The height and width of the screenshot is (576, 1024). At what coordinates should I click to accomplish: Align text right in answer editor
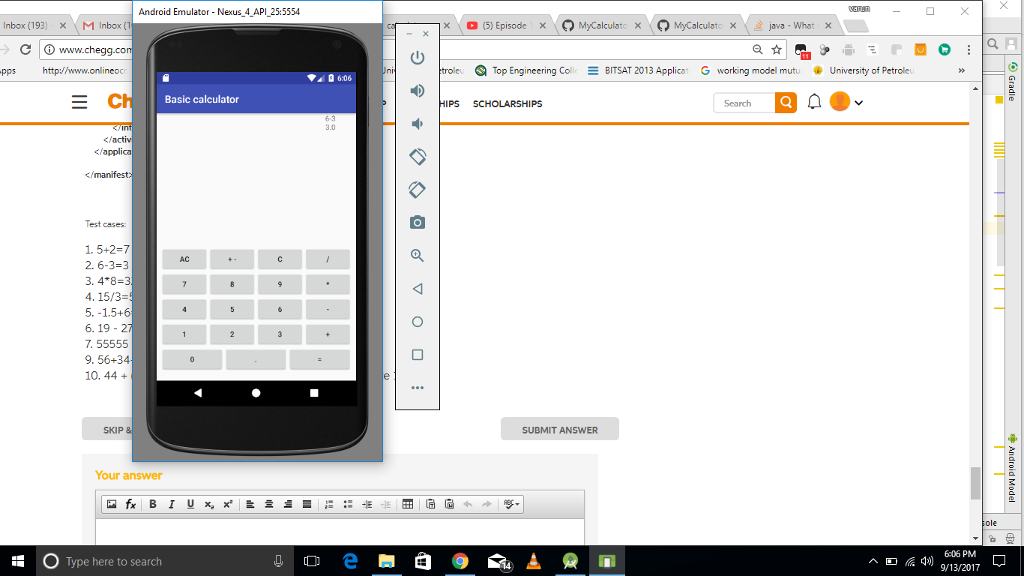coord(288,504)
